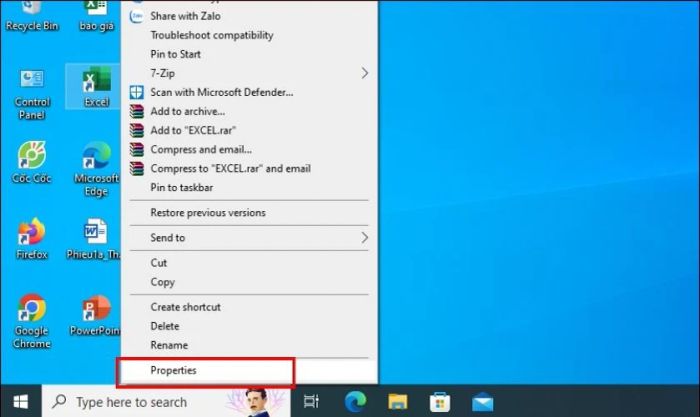Select the Control Panel desktop icon
Screen dimensions: 700x417
pos(32,94)
